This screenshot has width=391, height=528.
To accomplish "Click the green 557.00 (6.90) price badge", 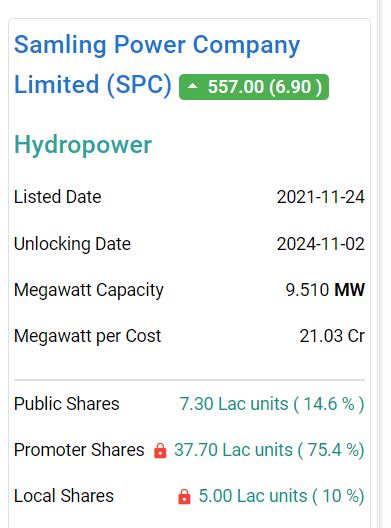I will click(254, 87).
